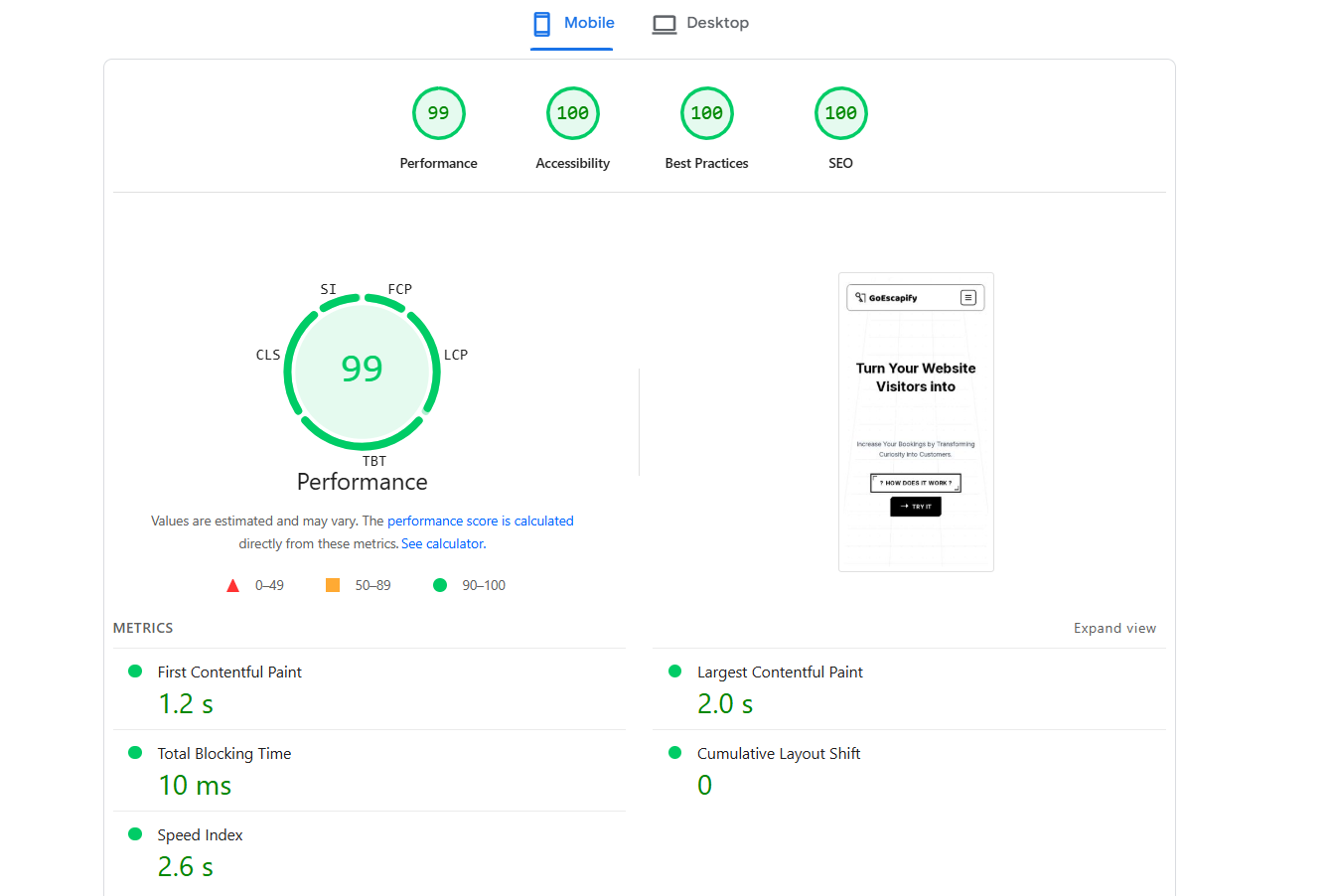1331x896 pixels.
Task: Select the Mobile tab label
Action: point(589,23)
